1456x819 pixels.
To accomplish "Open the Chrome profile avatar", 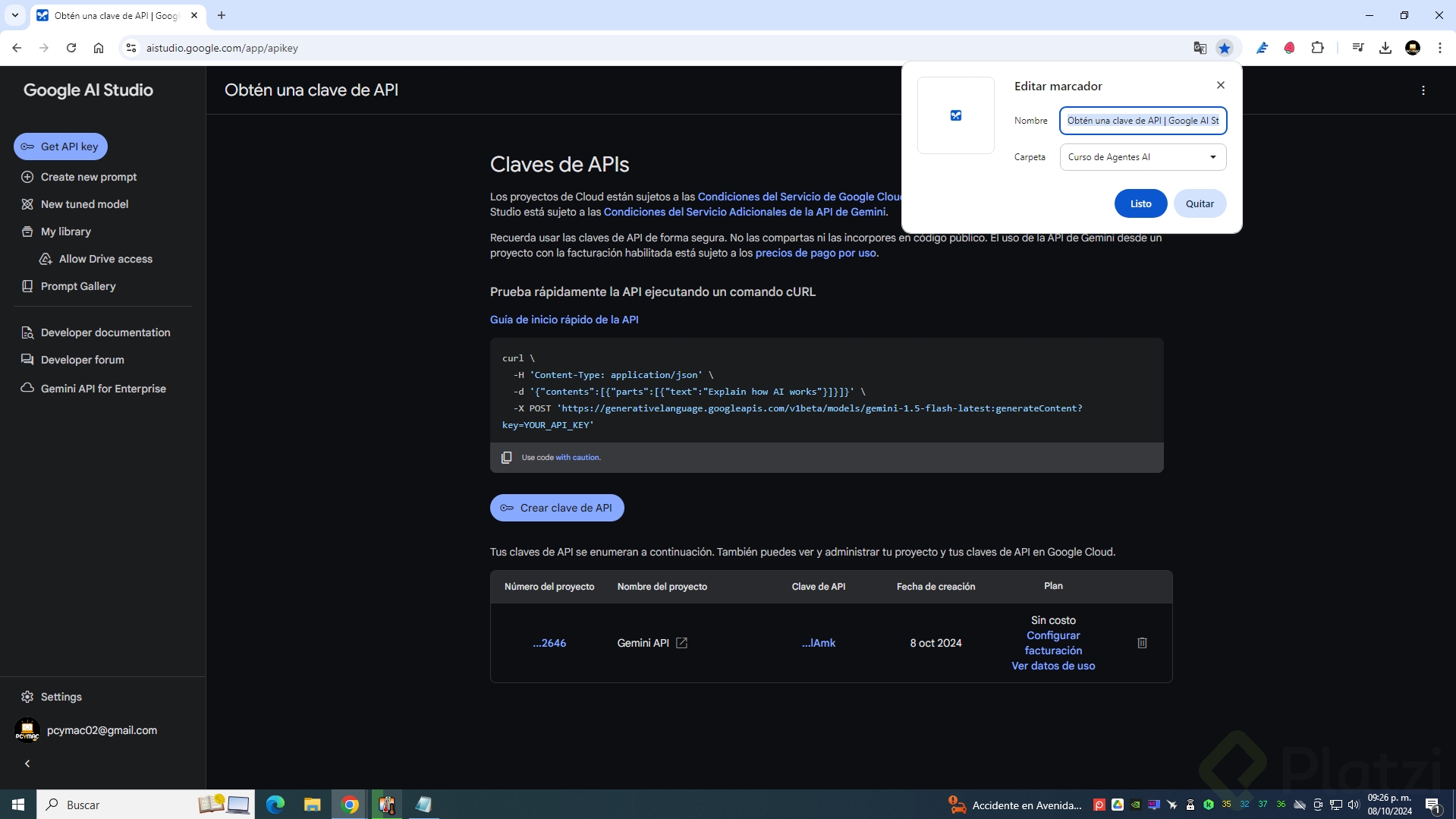I will (1413, 48).
